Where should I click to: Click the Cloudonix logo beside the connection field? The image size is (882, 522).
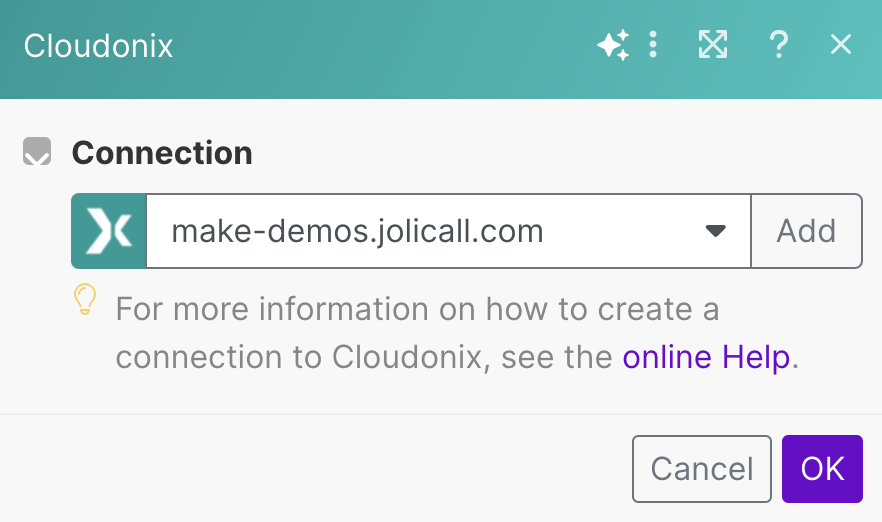coord(109,231)
